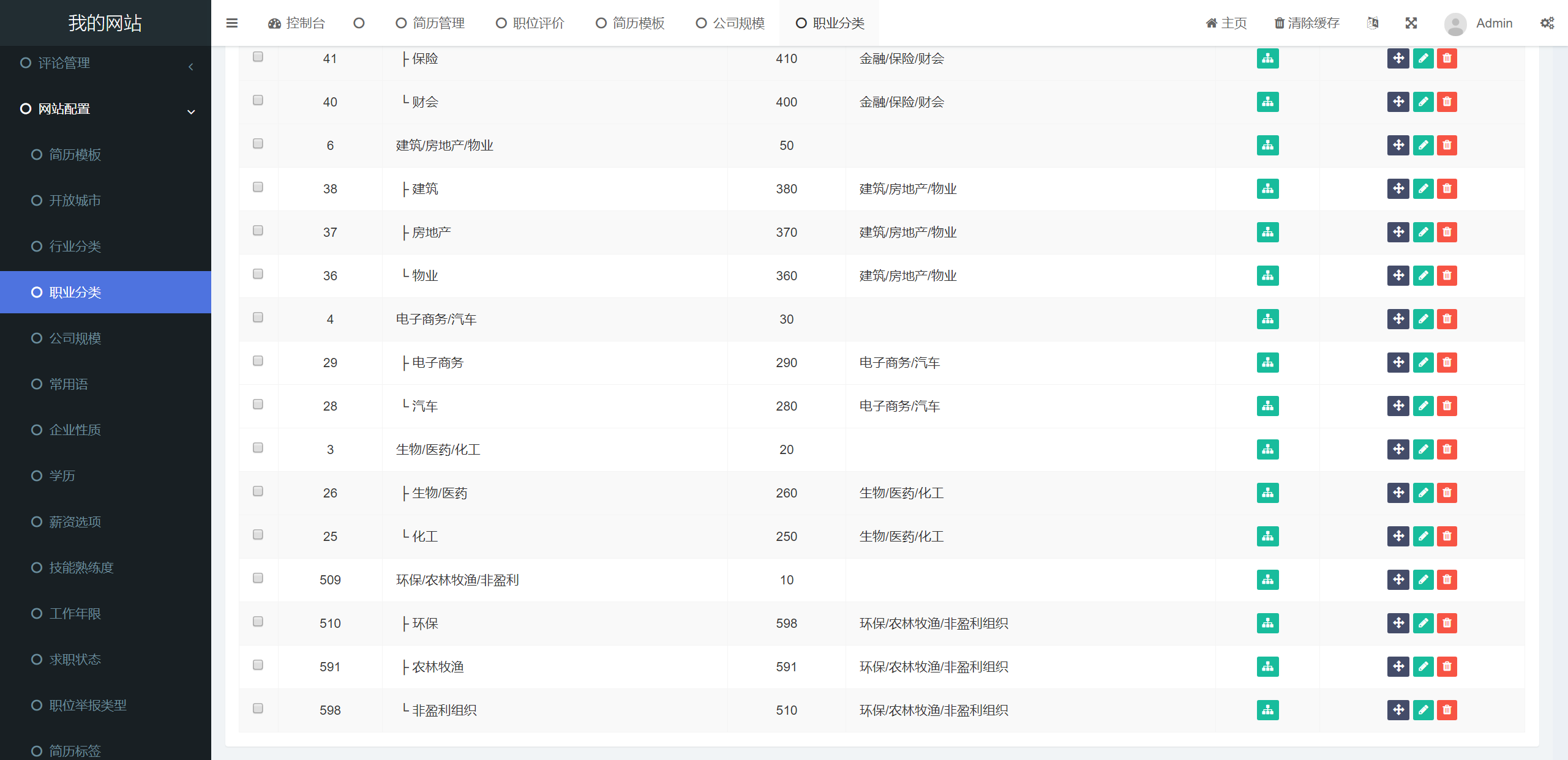The width and height of the screenshot is (1568, 760).
Task: Click the language translate icon in header
Action: click(1373, 23)
